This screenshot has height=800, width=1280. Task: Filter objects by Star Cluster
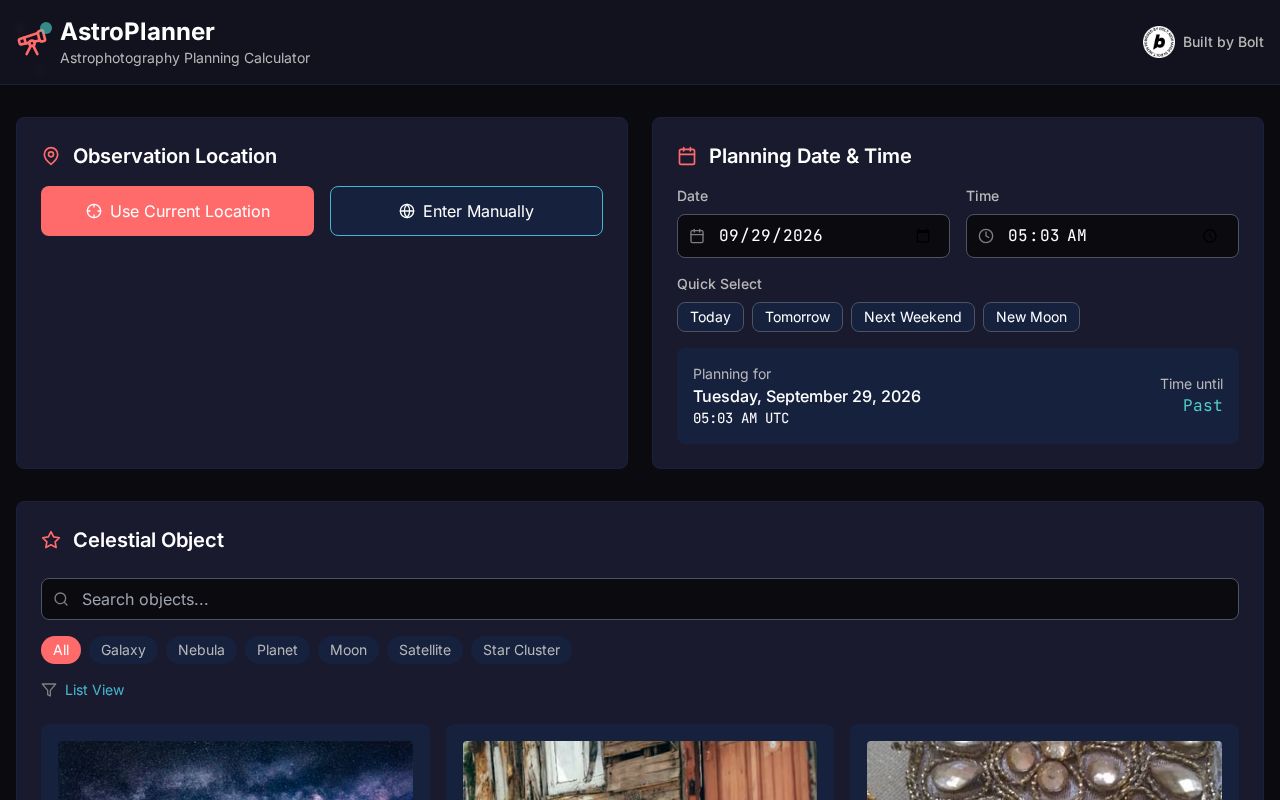521,650
